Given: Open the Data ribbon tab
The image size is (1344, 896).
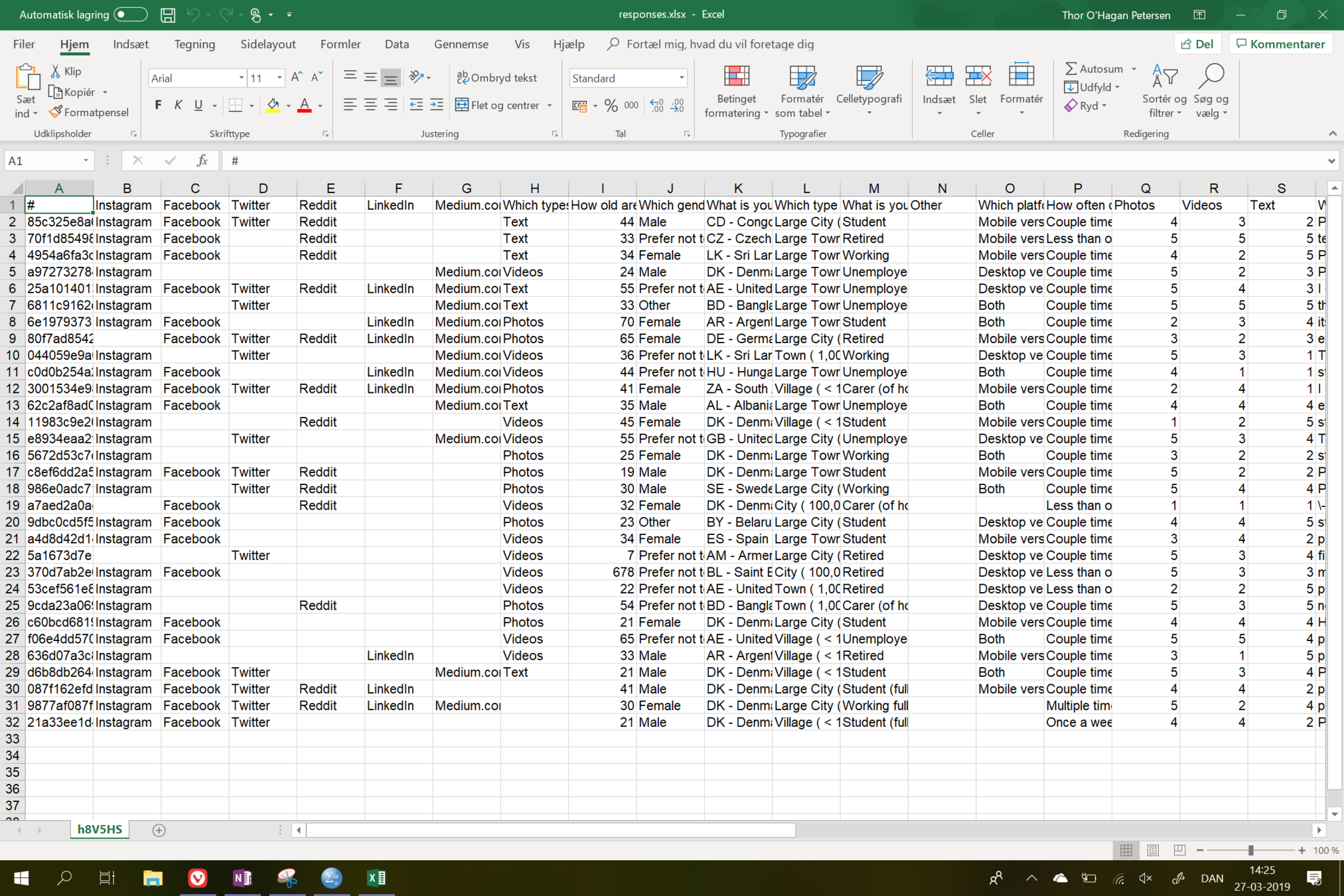Looking at the screenshot, I should click(396, 44).
